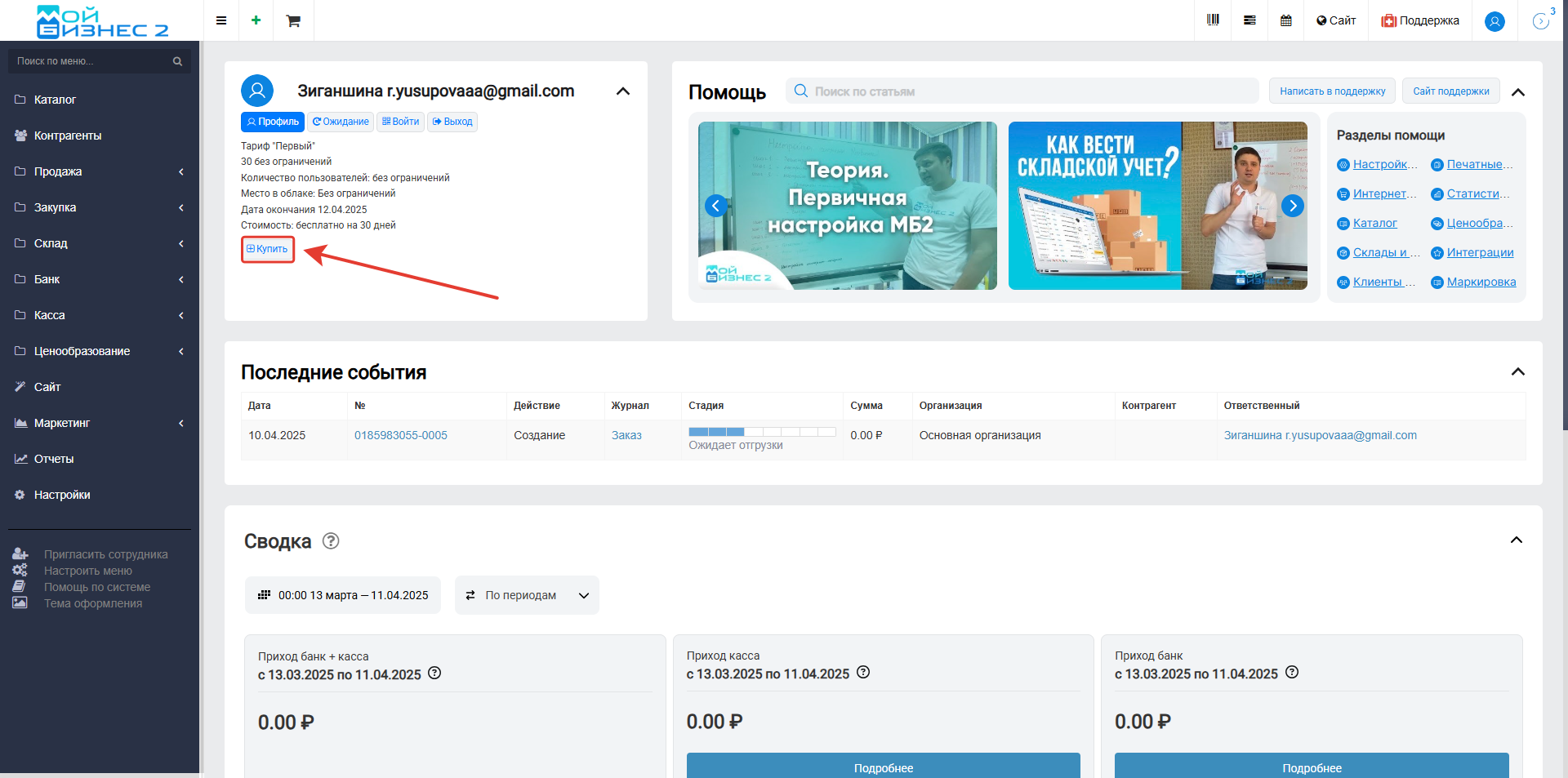Viewport: 1568px width, 778px height.
Task: Open Интеграции help section link
Action: 1481,252
